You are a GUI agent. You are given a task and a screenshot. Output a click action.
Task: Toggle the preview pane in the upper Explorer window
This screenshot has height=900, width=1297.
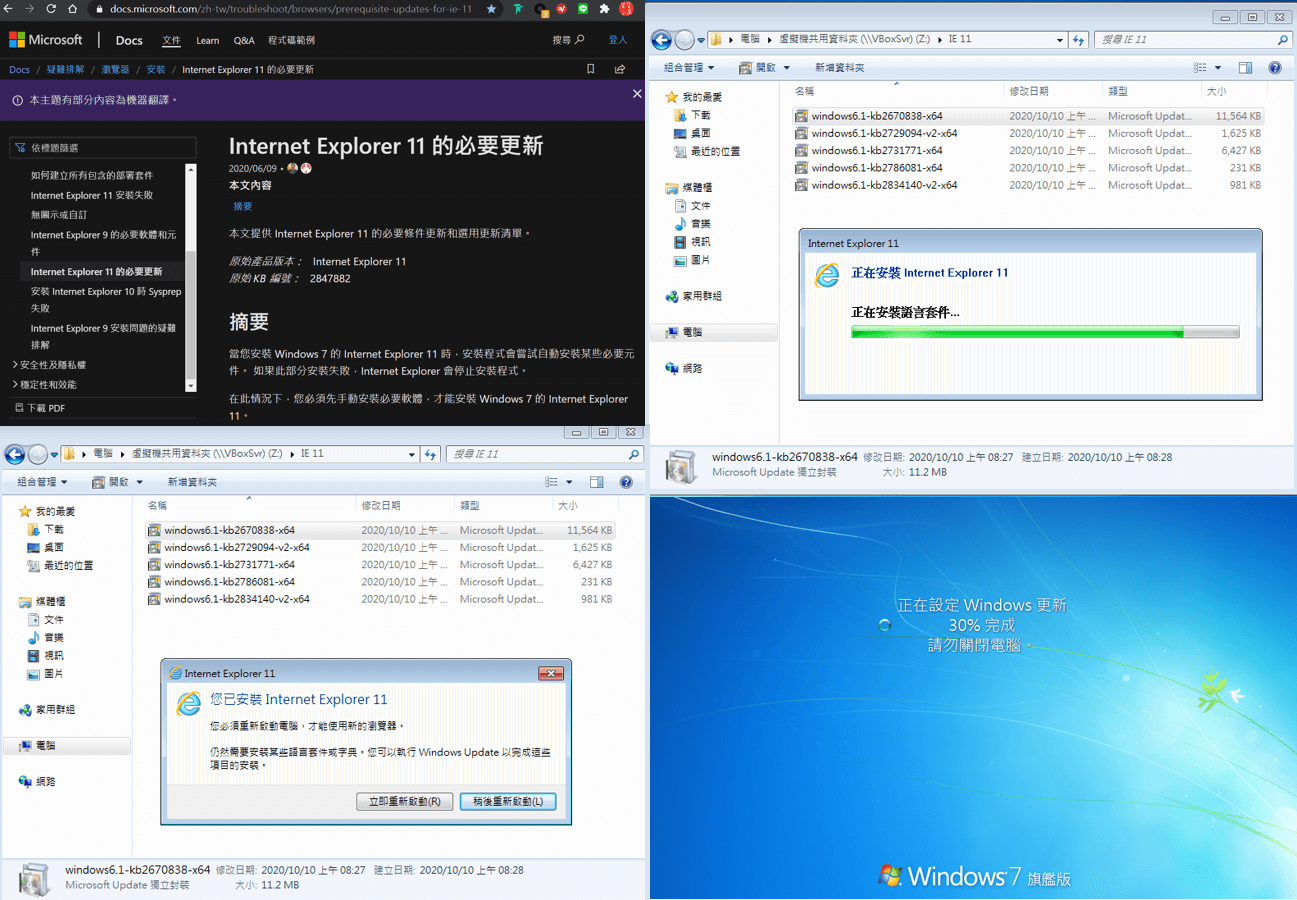pyautogui.click(x=1245, y=68)
